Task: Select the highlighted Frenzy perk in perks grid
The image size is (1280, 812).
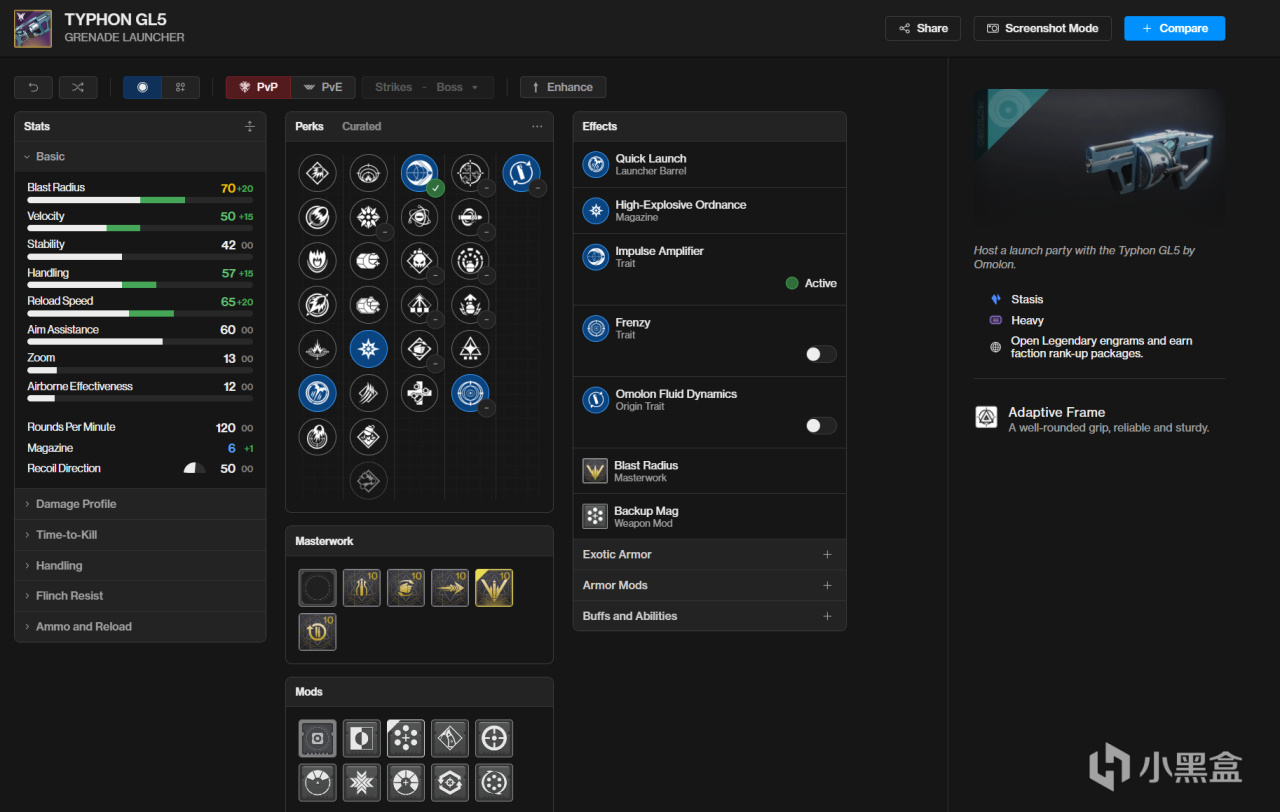Action: point(470,393)
